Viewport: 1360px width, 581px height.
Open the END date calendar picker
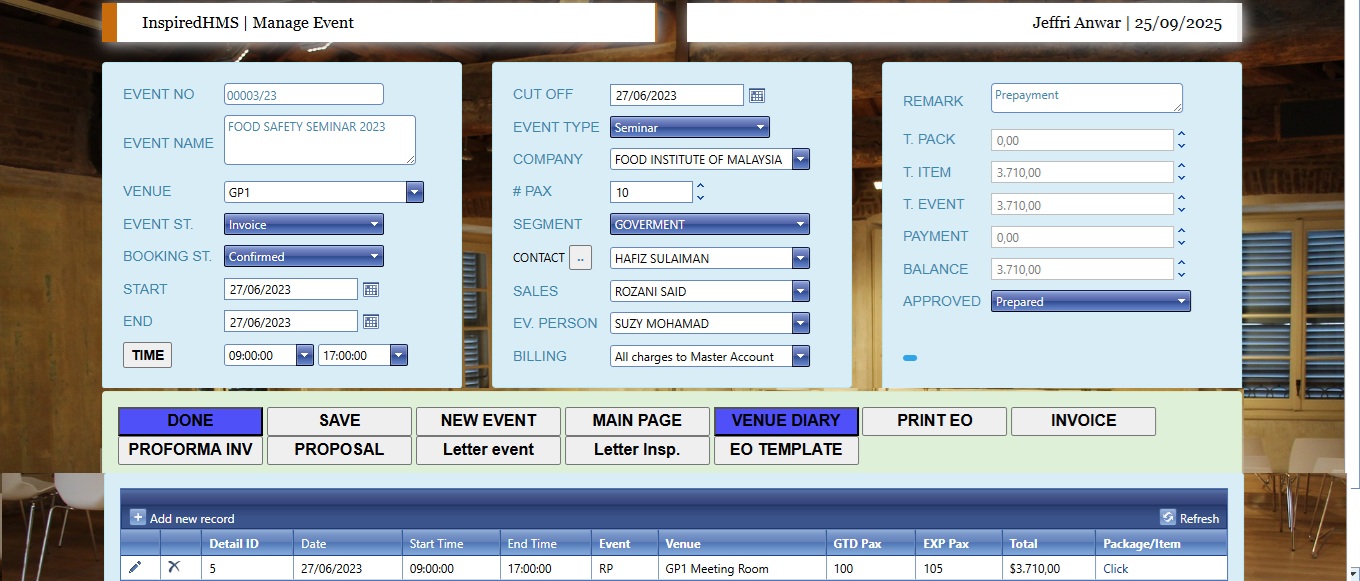coord(371,322)
